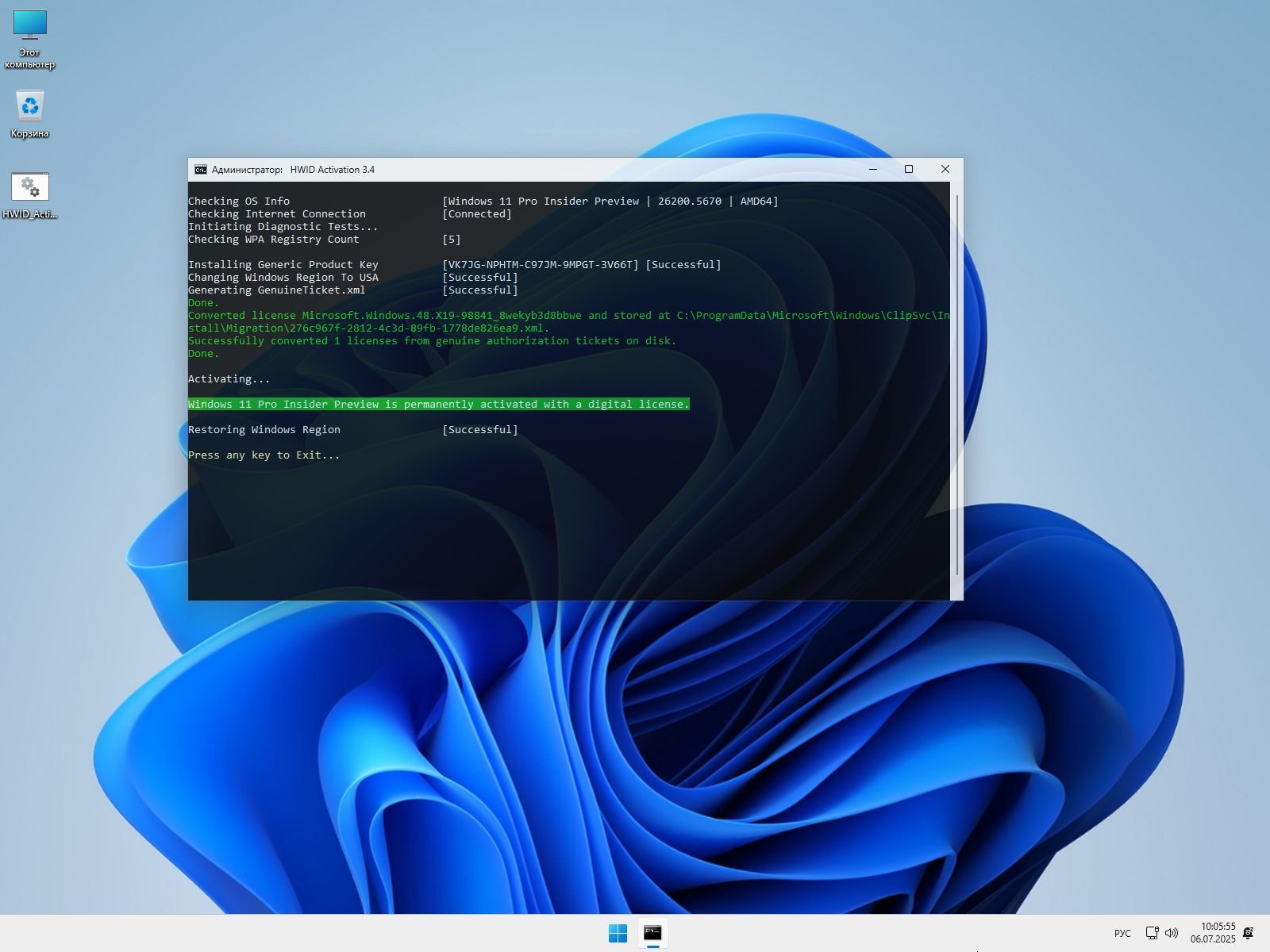Viewport: 1270px width, 952px height.
Task: Click "Successfully converted 1 licenses" line
Action: (433, 341)
